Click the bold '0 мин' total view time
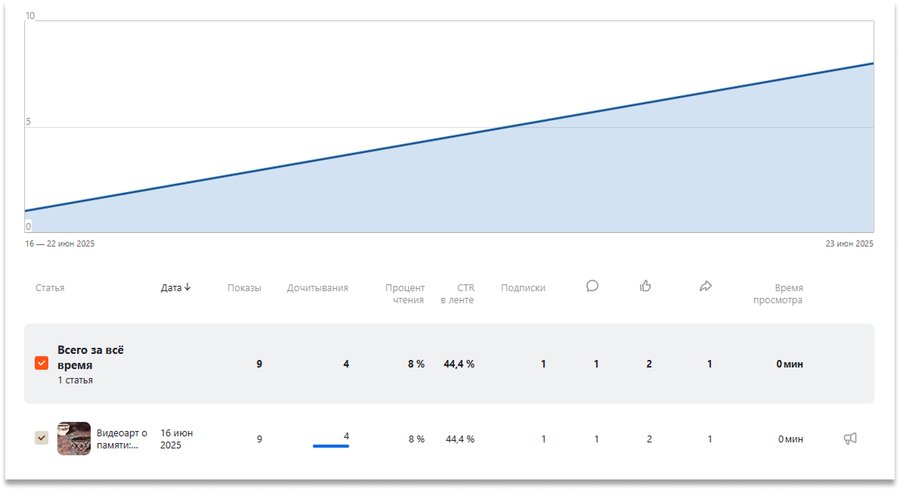The image size is (900, 490). click(x=790, y=364)
